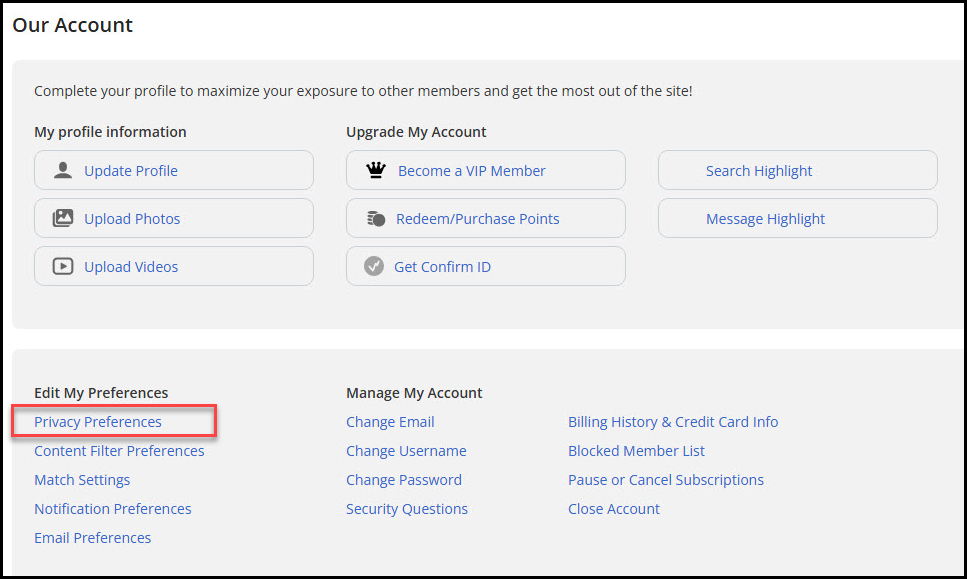The width and height of the screenshot is (967, 579).
Task: Open Content Filter Preferences
Action: tap(119, 451)
